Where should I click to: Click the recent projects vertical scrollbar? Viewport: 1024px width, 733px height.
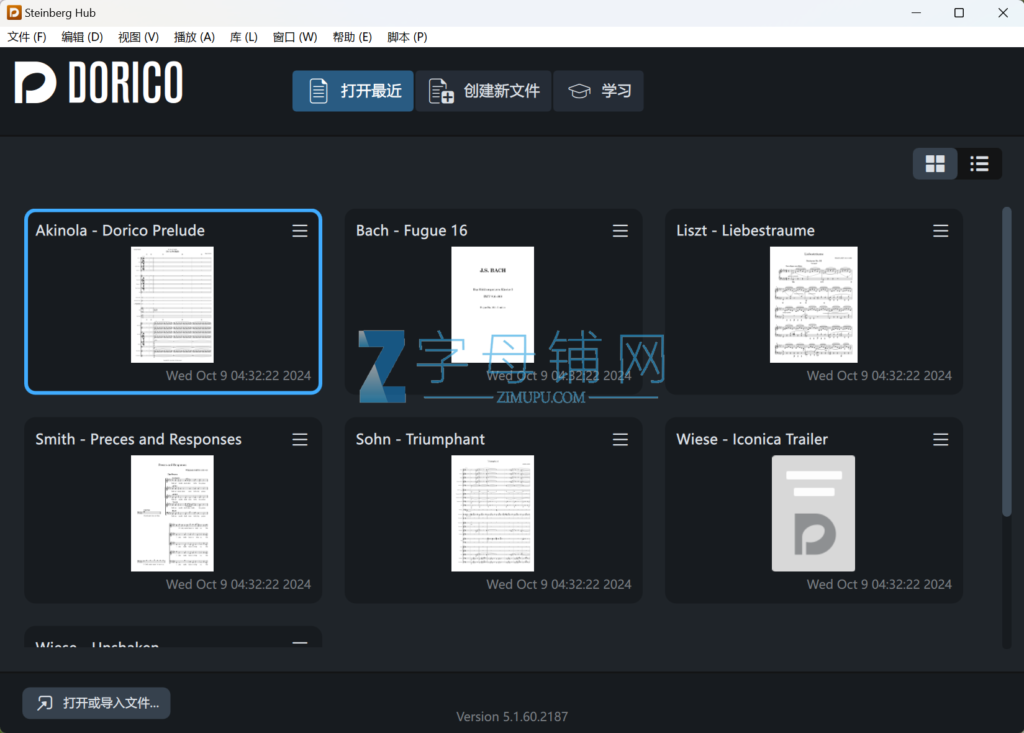1007,363
